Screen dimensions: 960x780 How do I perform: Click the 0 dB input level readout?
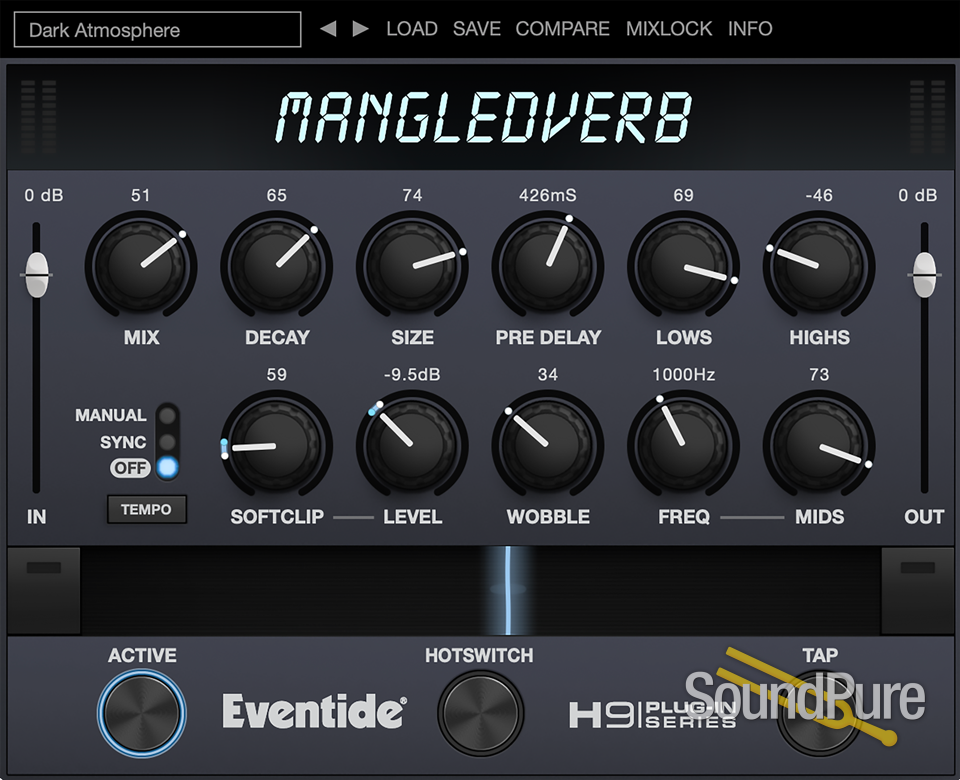43,195
